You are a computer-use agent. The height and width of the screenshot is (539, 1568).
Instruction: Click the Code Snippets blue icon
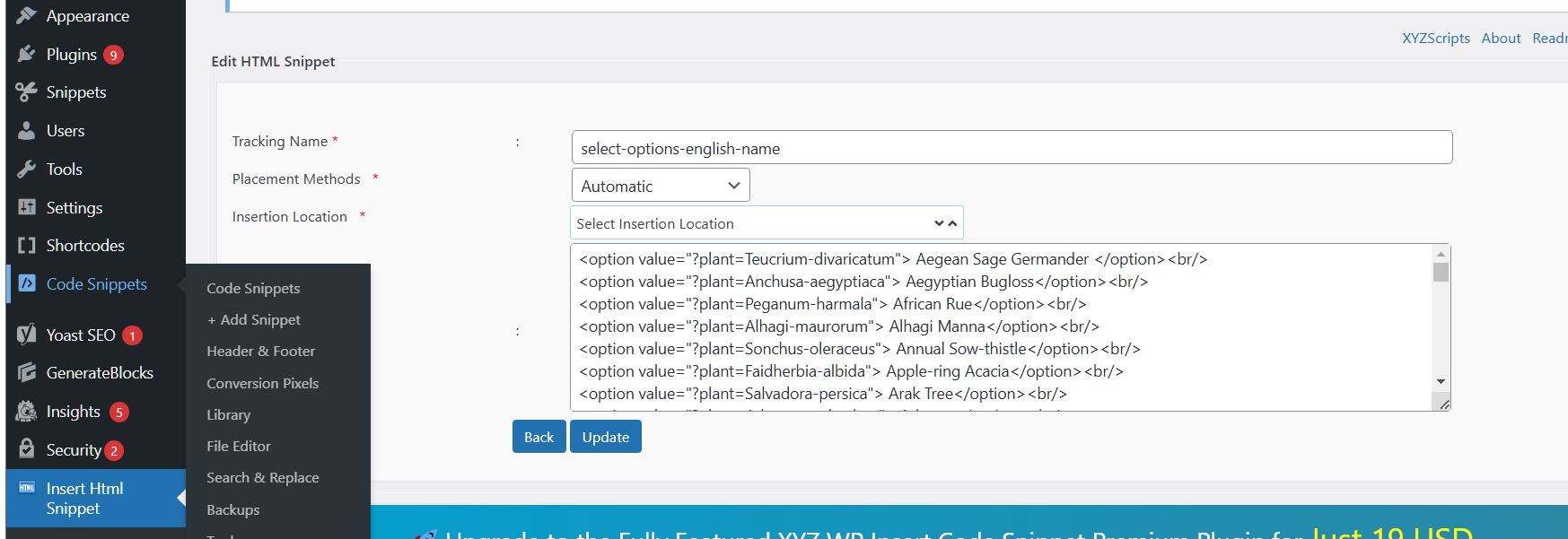pos(27,284)
